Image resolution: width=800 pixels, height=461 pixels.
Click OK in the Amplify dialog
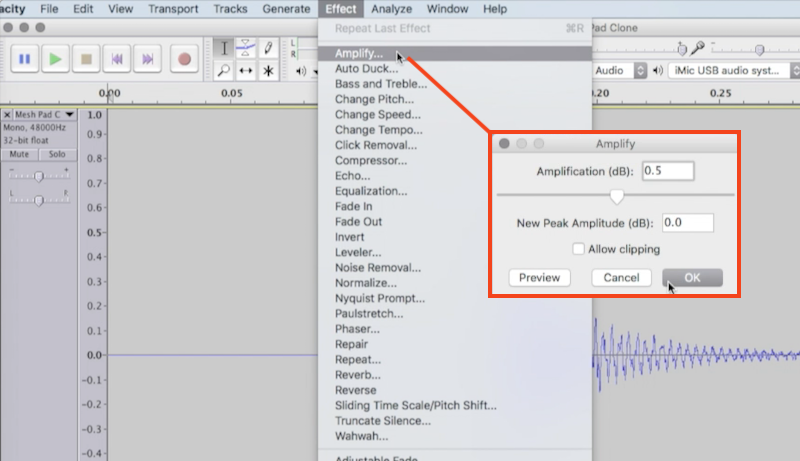pos(693,278)
